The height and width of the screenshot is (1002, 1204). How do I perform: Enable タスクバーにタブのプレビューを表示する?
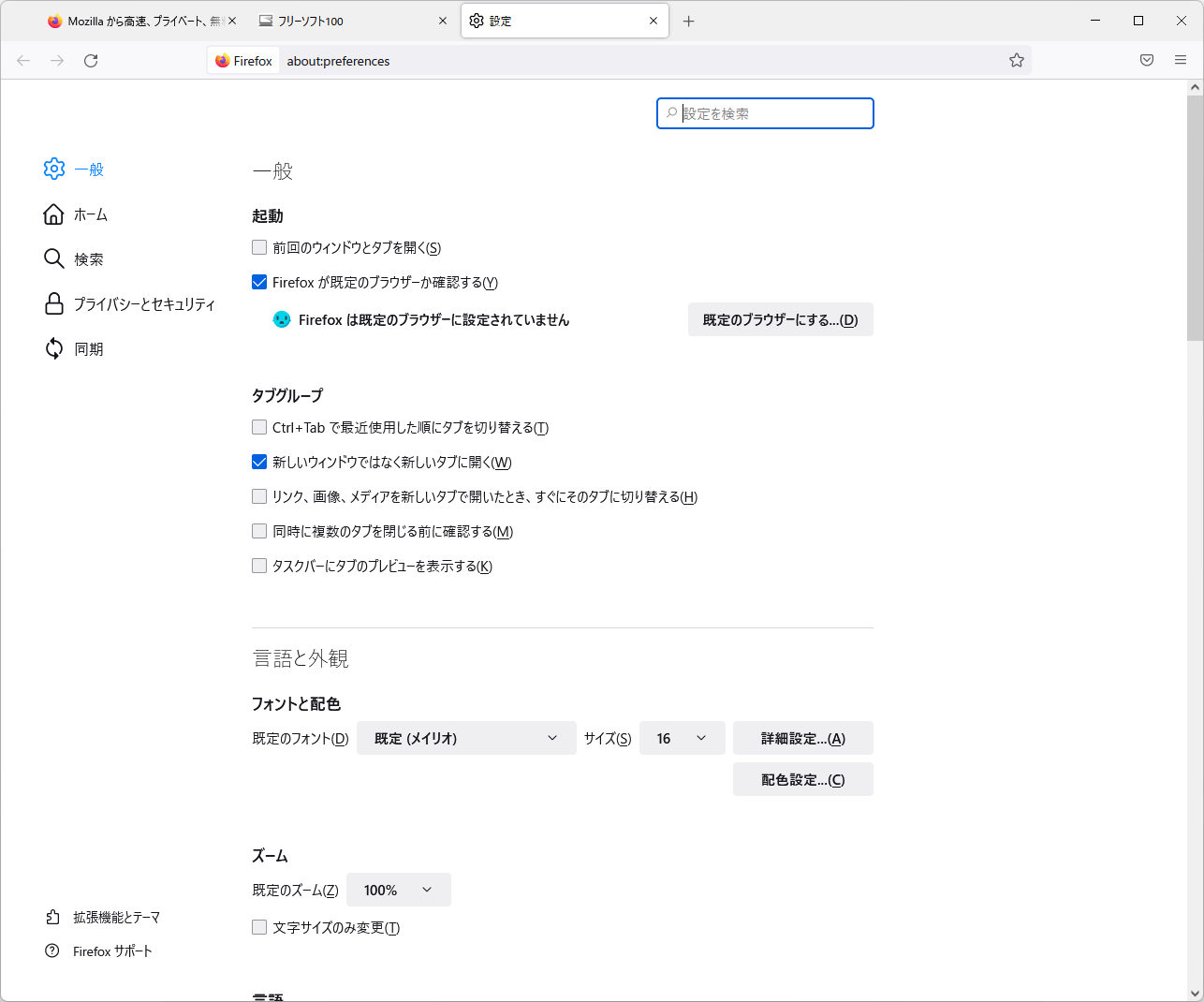(259, 566)
